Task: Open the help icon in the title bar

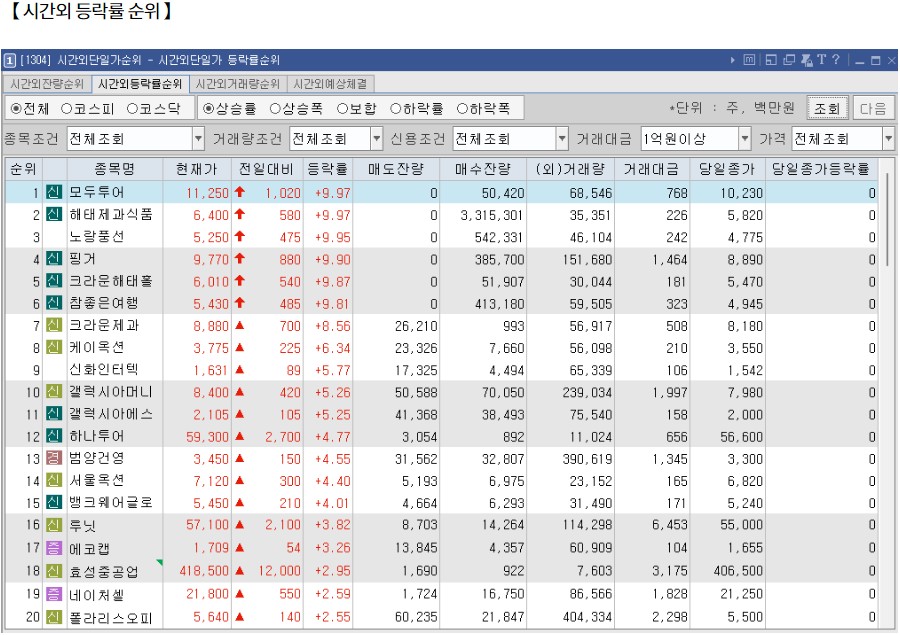Action: click(836, 60)
